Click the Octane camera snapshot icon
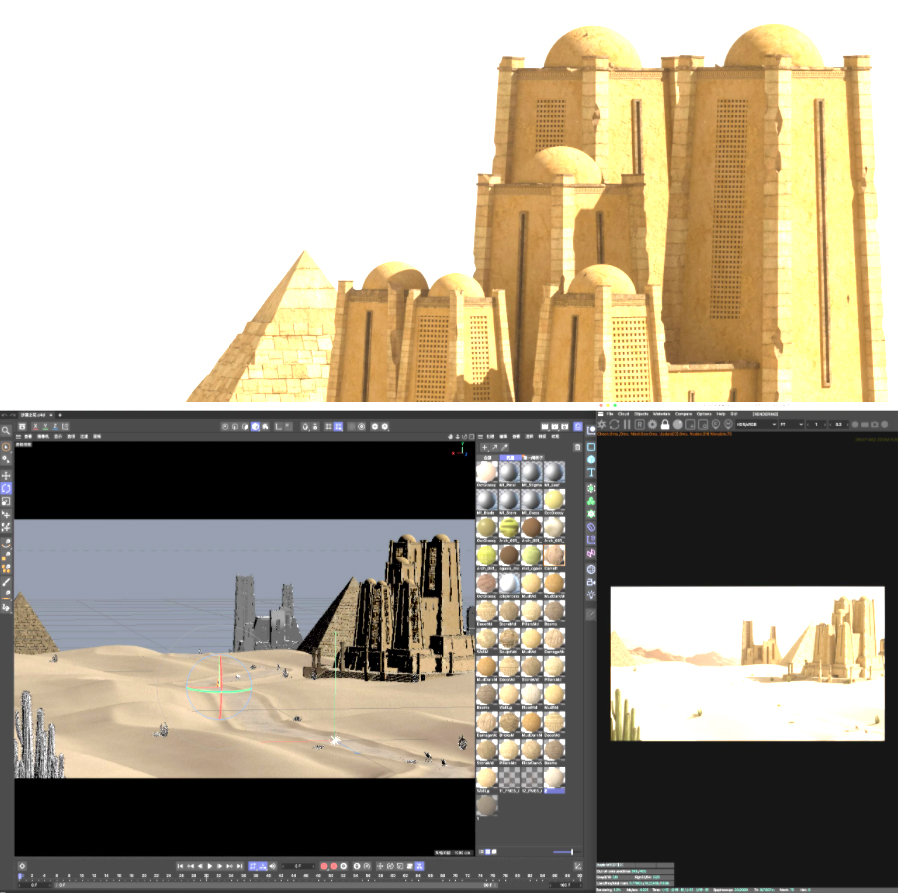 pos(875,424)
